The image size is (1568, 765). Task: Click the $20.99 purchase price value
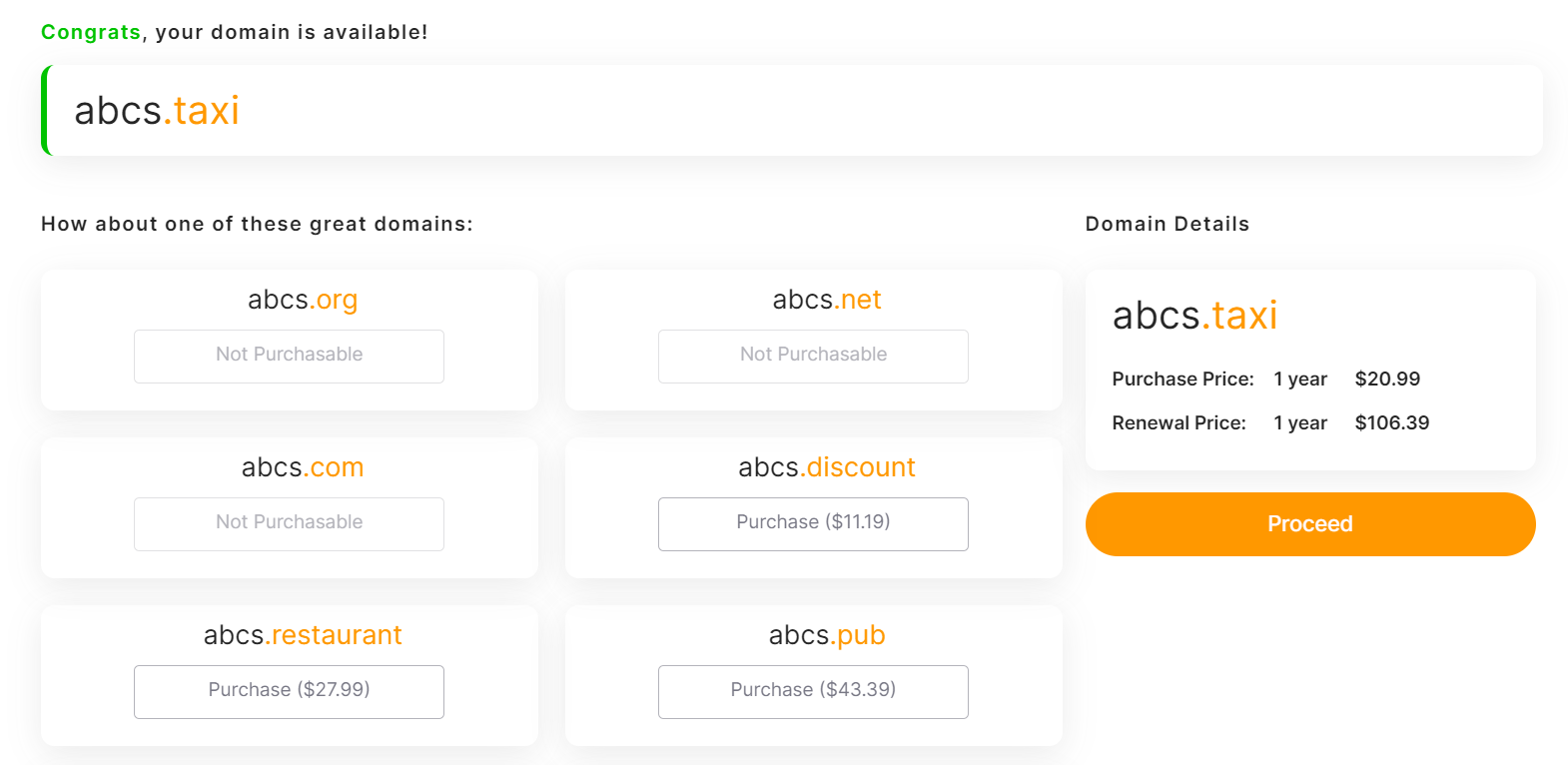(1387, 380)
